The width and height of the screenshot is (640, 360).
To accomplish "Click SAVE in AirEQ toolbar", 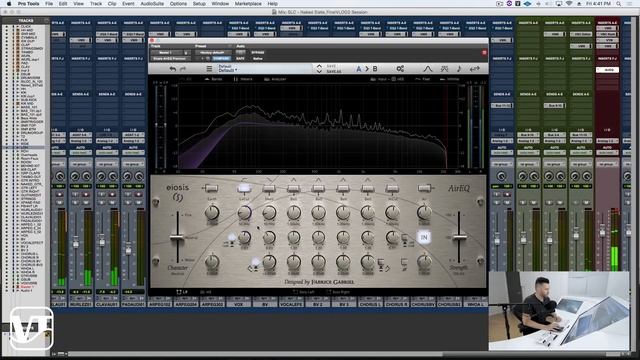I will click(331, 66).
